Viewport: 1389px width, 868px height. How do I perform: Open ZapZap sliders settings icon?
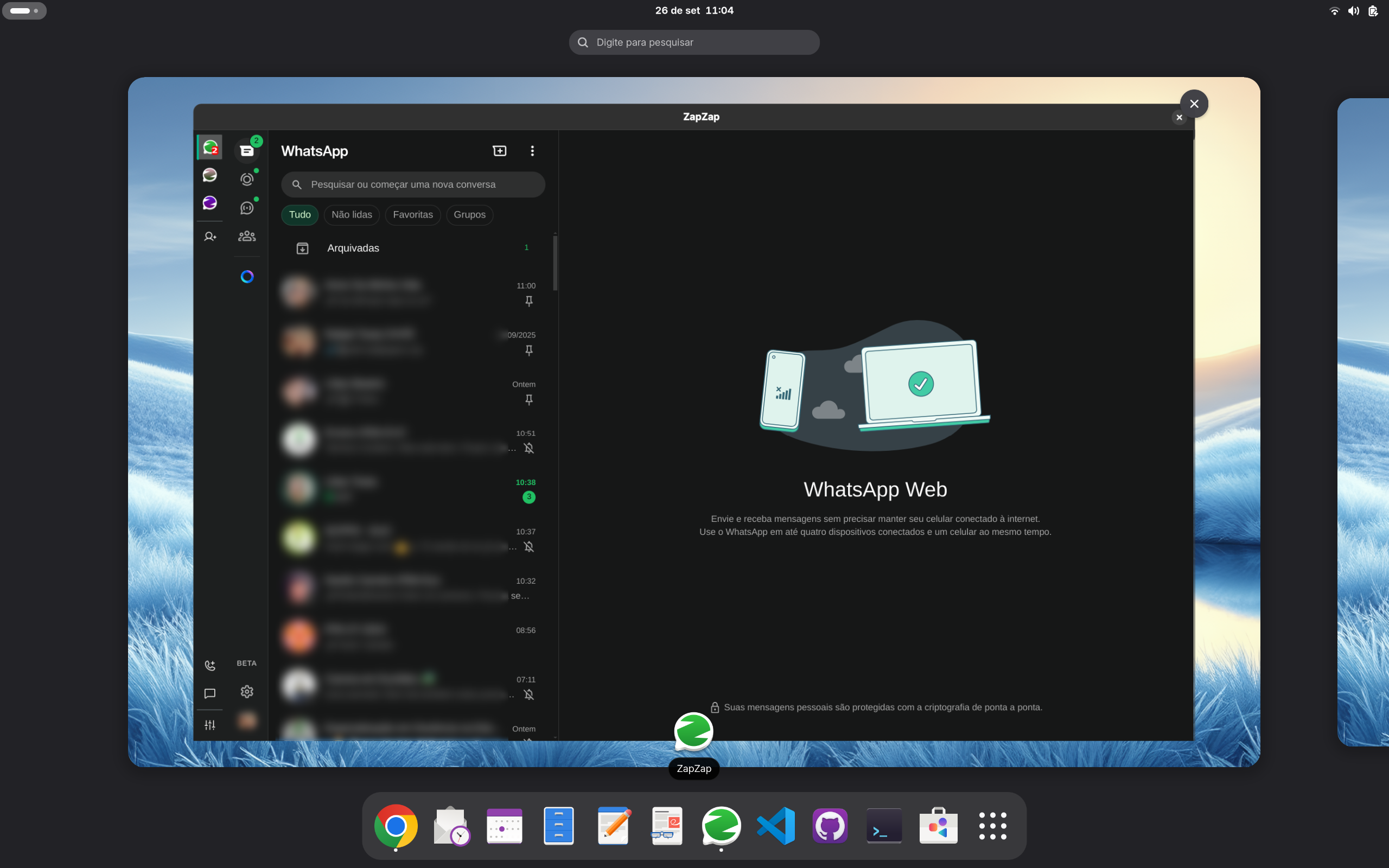pyautogui.click(x=210, y=725)
